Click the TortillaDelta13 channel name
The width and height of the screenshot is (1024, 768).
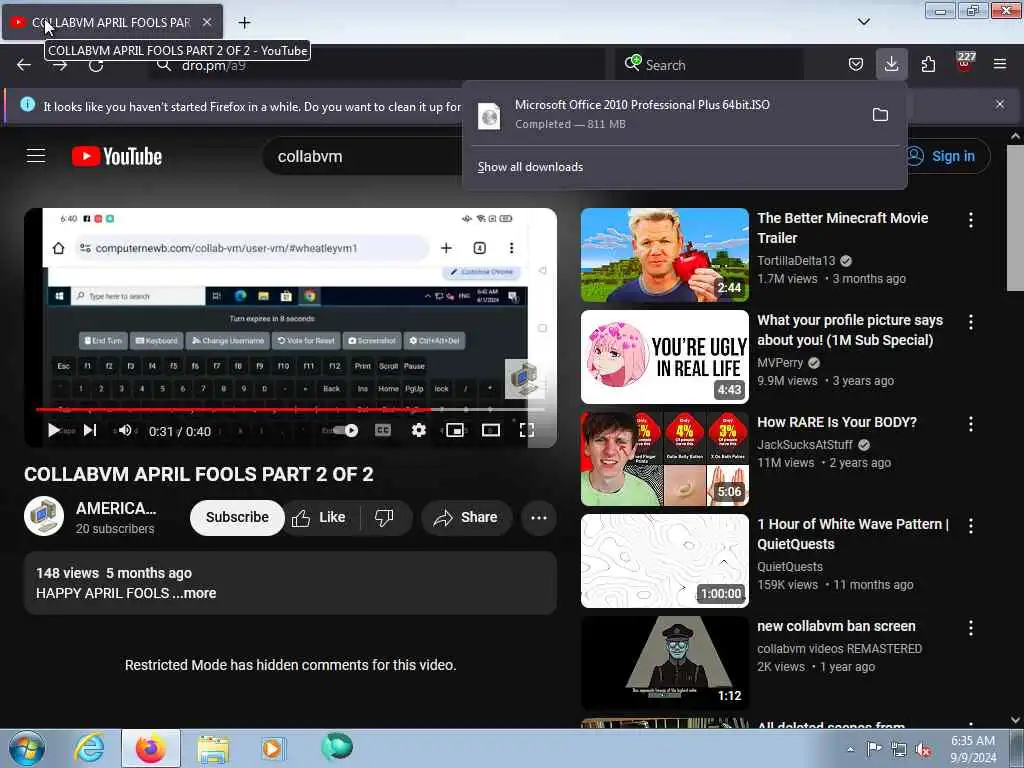tap(796, 261)
